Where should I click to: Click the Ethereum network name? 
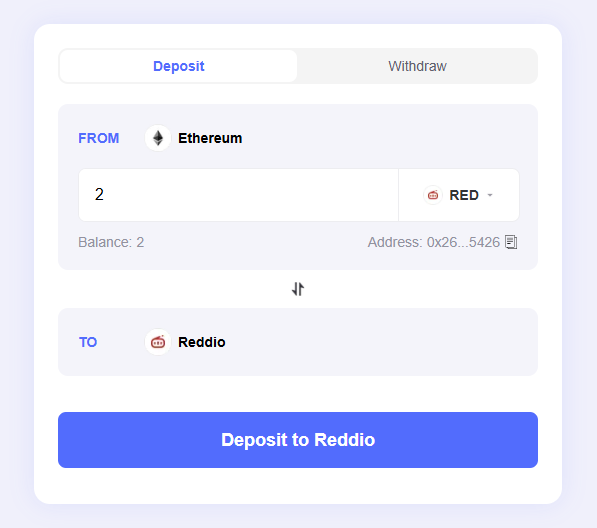[210, 138]
